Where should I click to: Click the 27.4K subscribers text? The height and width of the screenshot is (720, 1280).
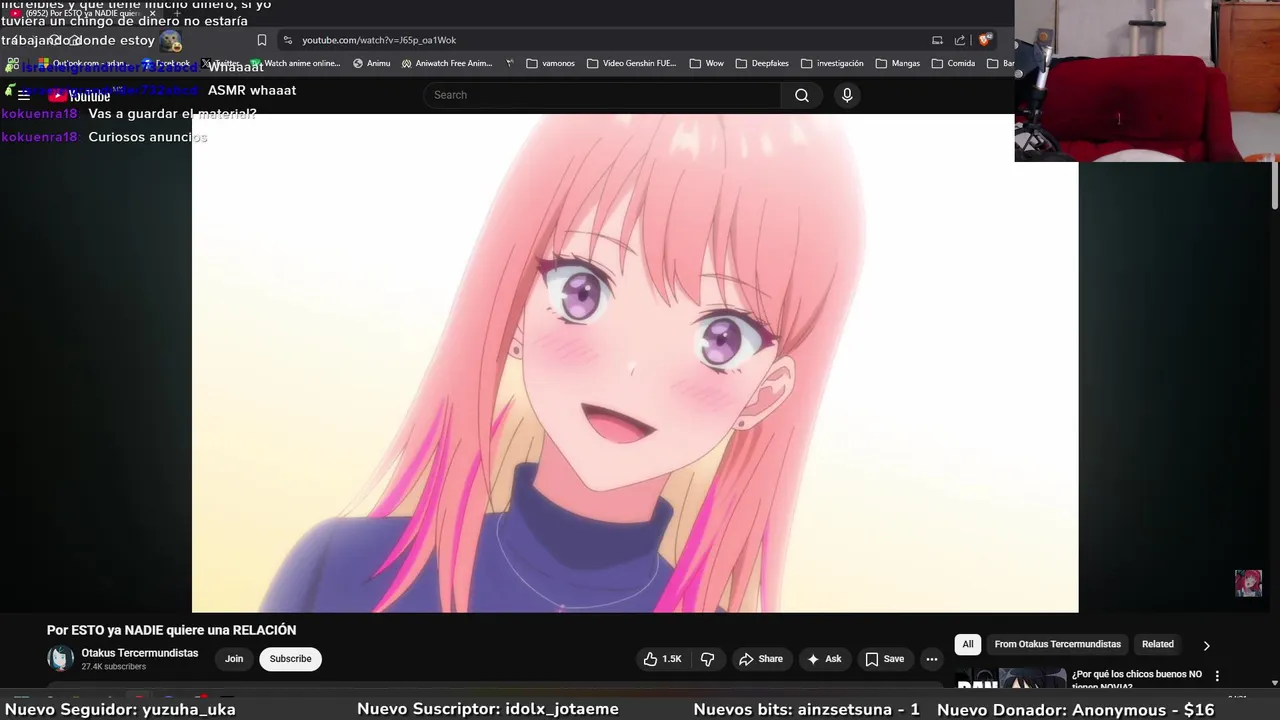(114, 667)
